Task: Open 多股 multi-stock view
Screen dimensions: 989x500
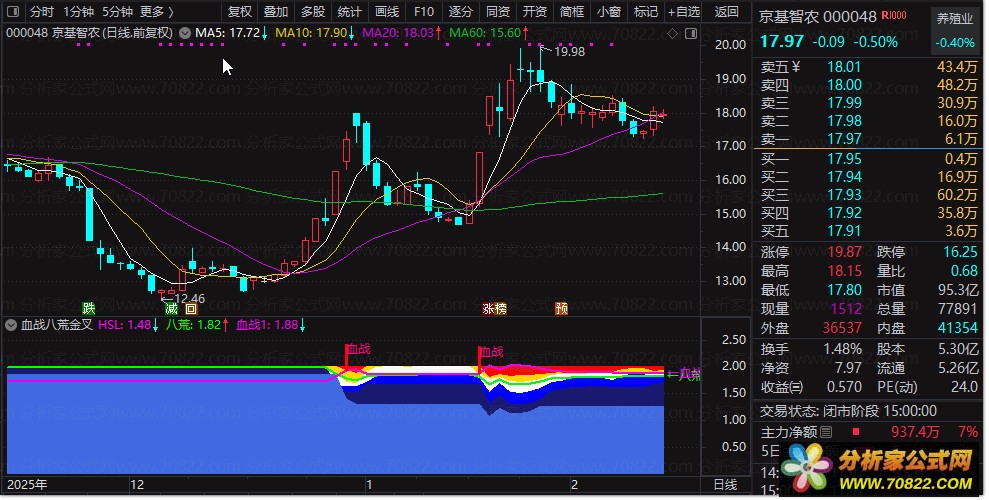Action: 313,11
